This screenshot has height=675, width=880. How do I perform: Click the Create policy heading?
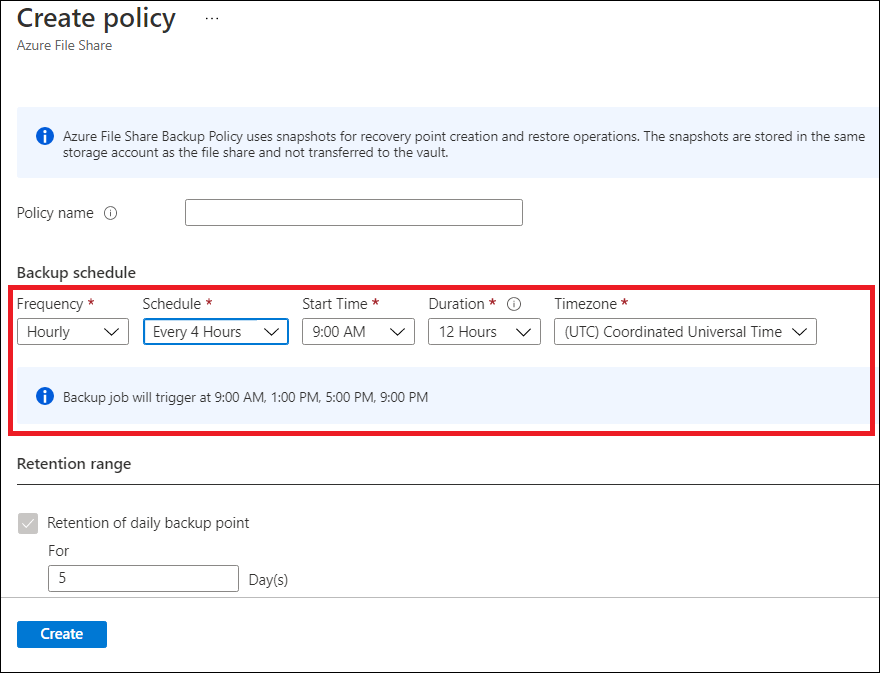[95, 18]
